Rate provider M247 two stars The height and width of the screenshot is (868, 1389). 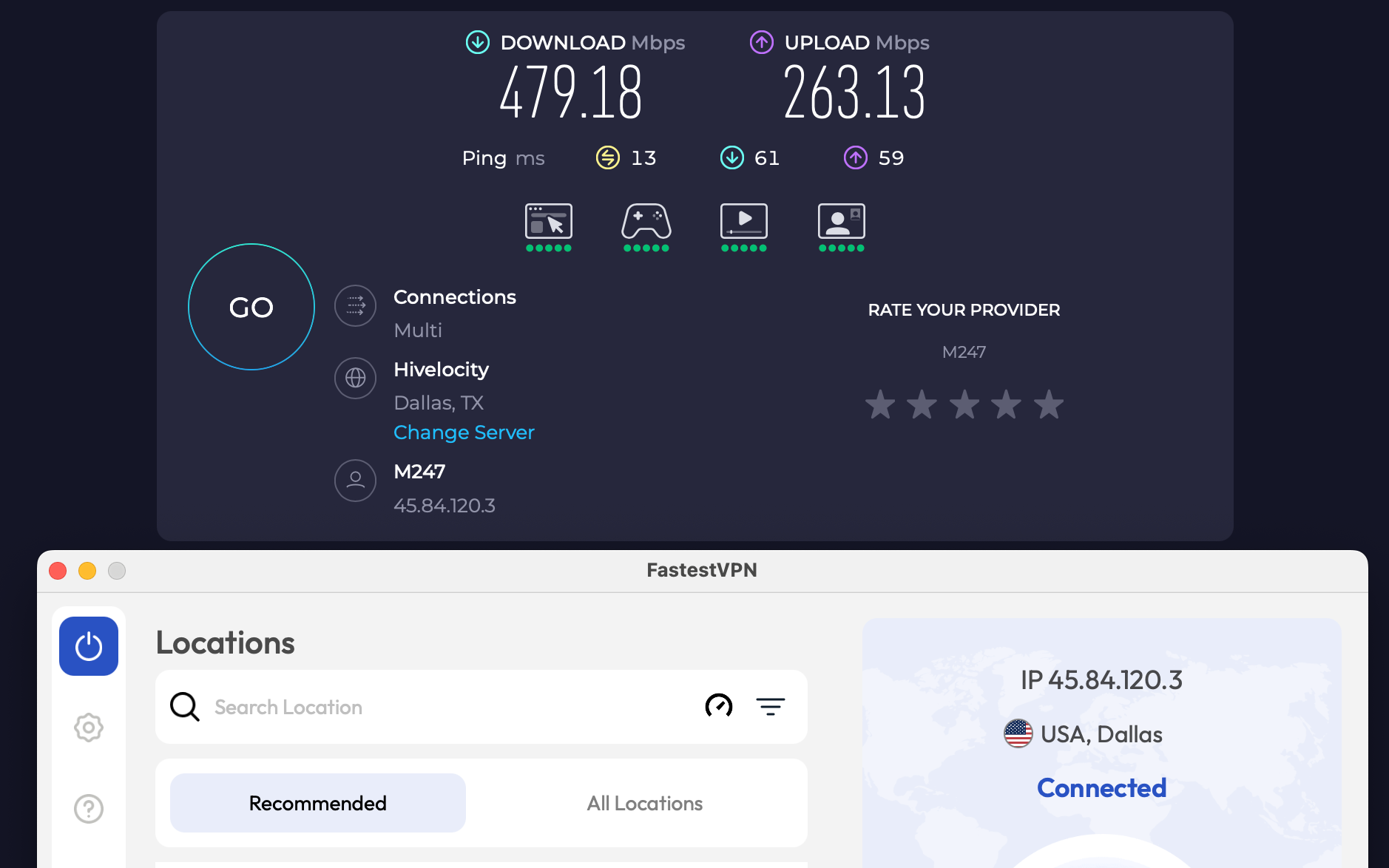(922, 404)
